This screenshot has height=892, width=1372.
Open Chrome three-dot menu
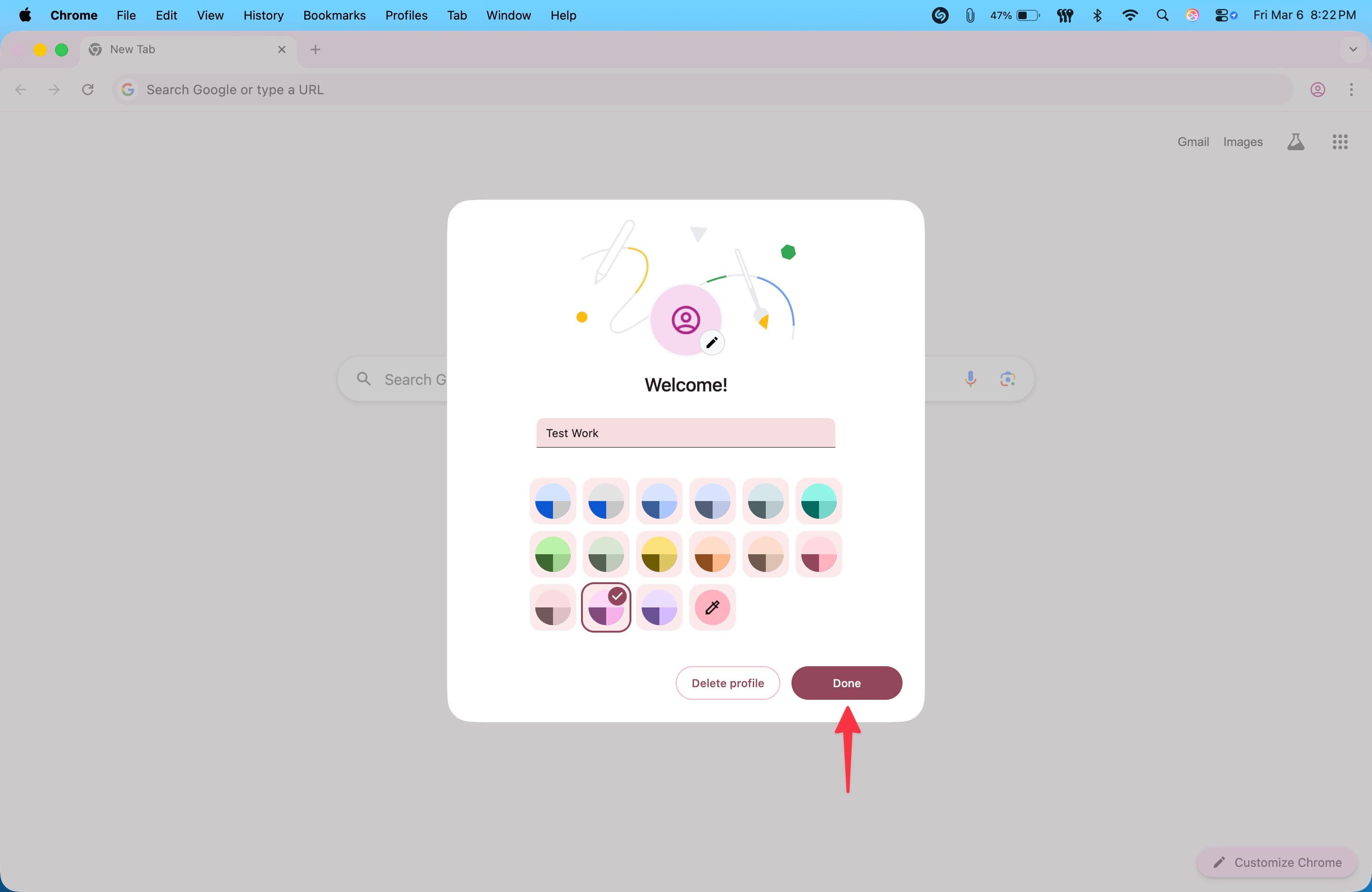coord(1351,90)
